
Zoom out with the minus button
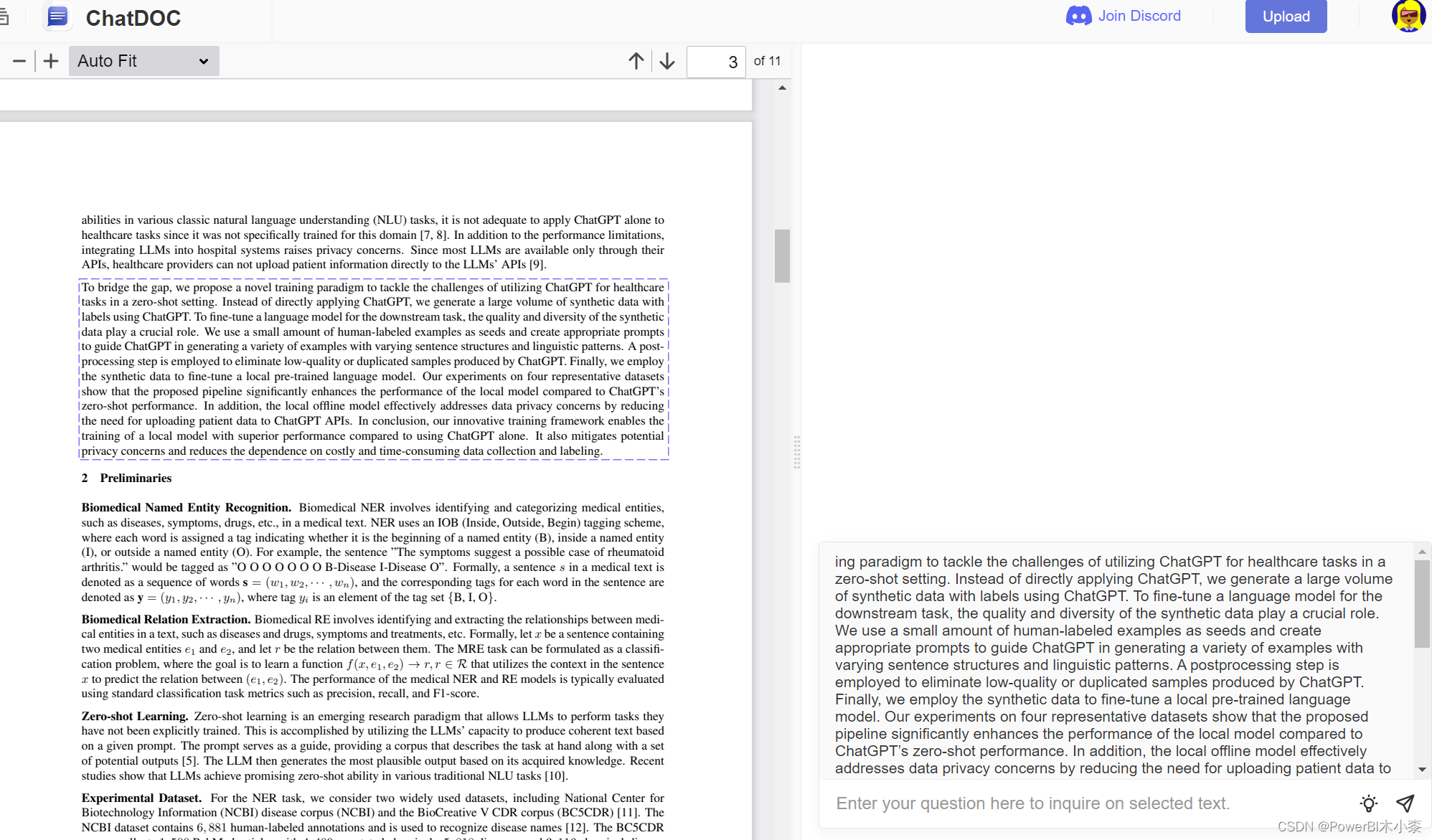coord(19,61)
